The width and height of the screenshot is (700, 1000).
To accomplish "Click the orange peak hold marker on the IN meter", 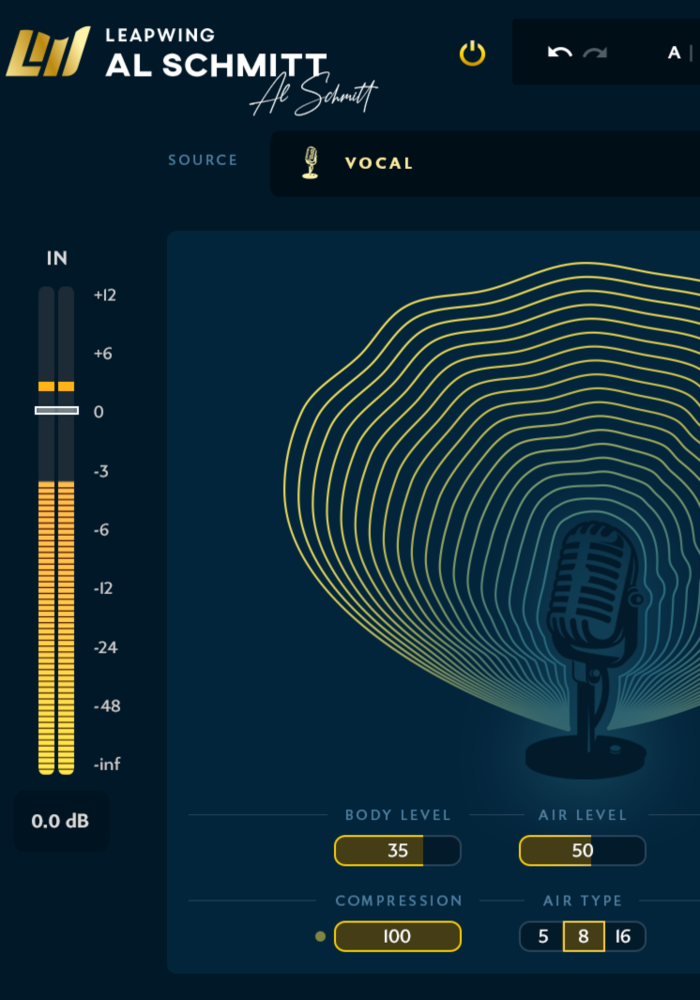I will pos(56,386).
